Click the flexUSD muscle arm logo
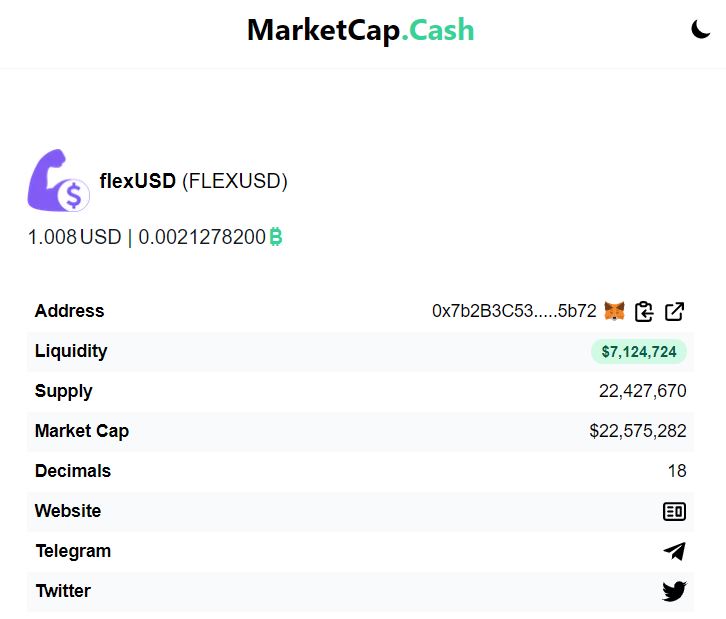 tap(58, 181)
